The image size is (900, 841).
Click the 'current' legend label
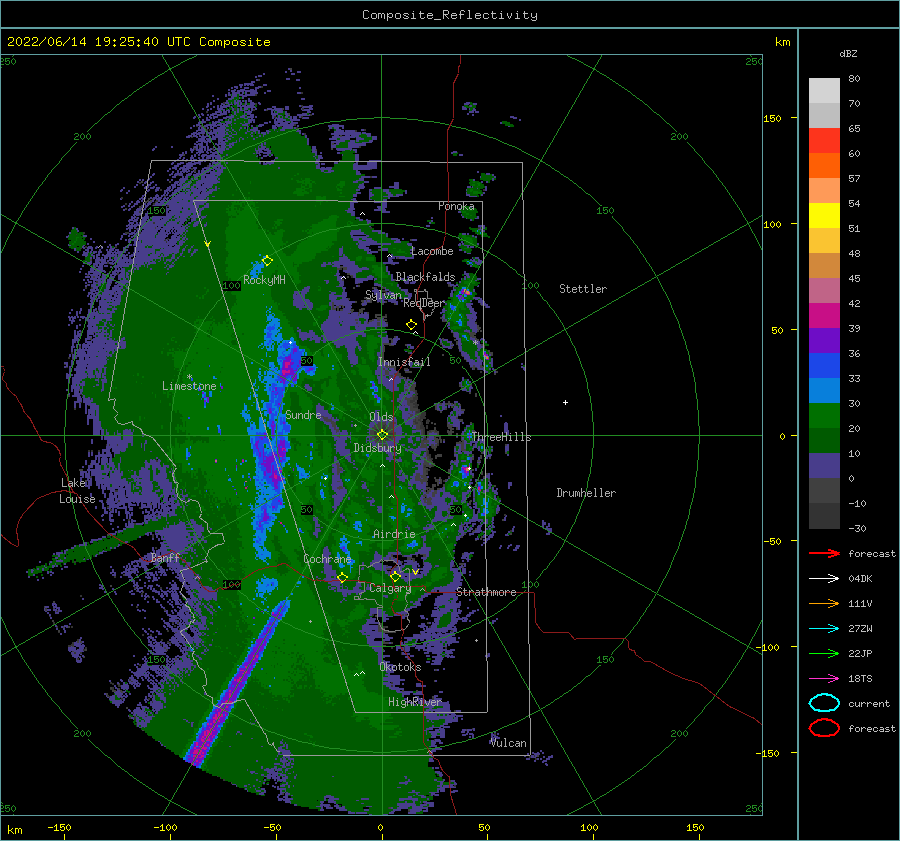(869, 704)
